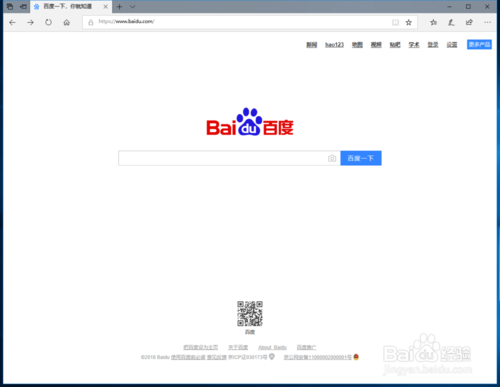
Task: Maximize the browser window
Action: [468, 6]
